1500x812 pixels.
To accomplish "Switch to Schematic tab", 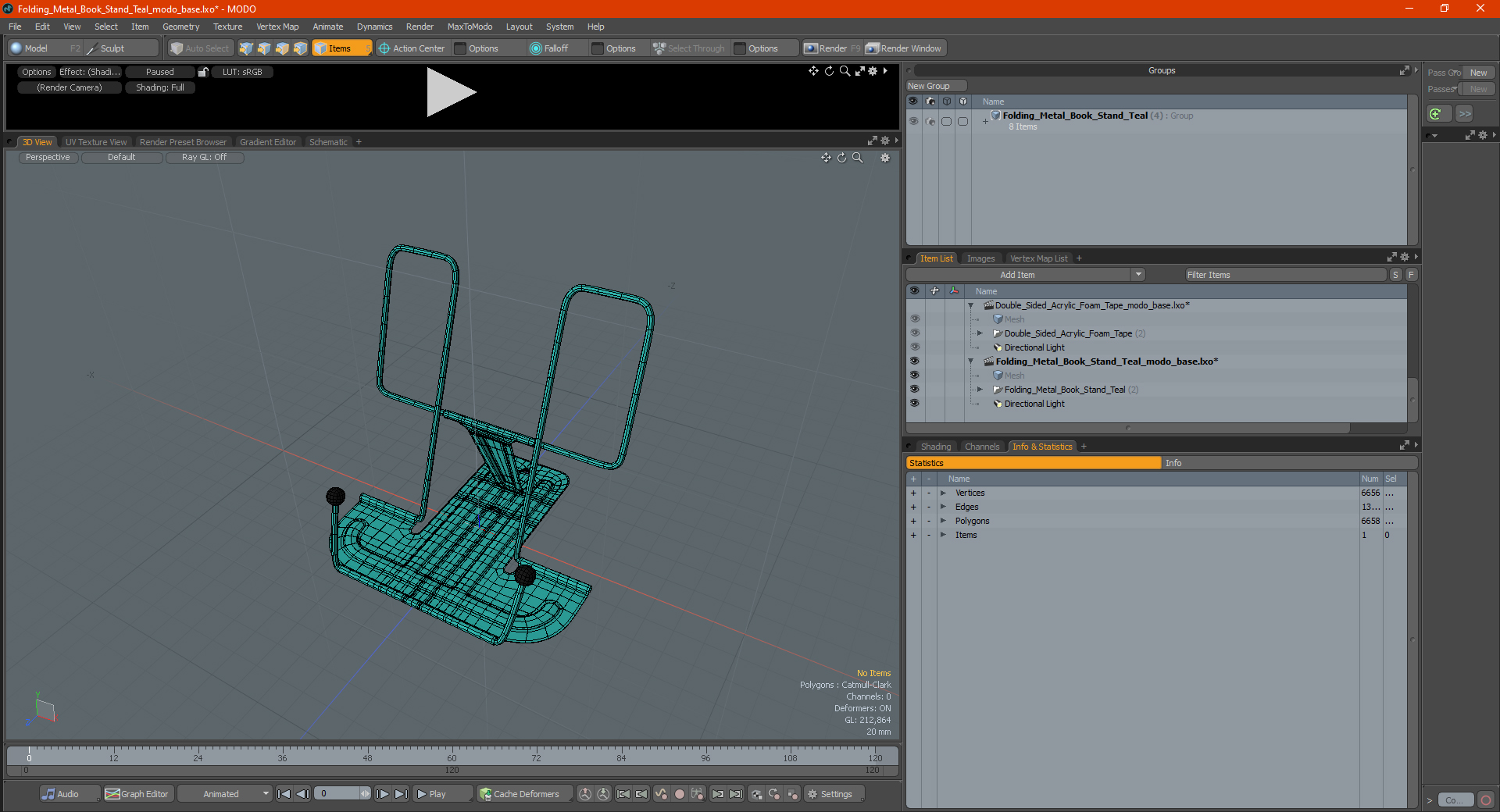I will [328, 142].
